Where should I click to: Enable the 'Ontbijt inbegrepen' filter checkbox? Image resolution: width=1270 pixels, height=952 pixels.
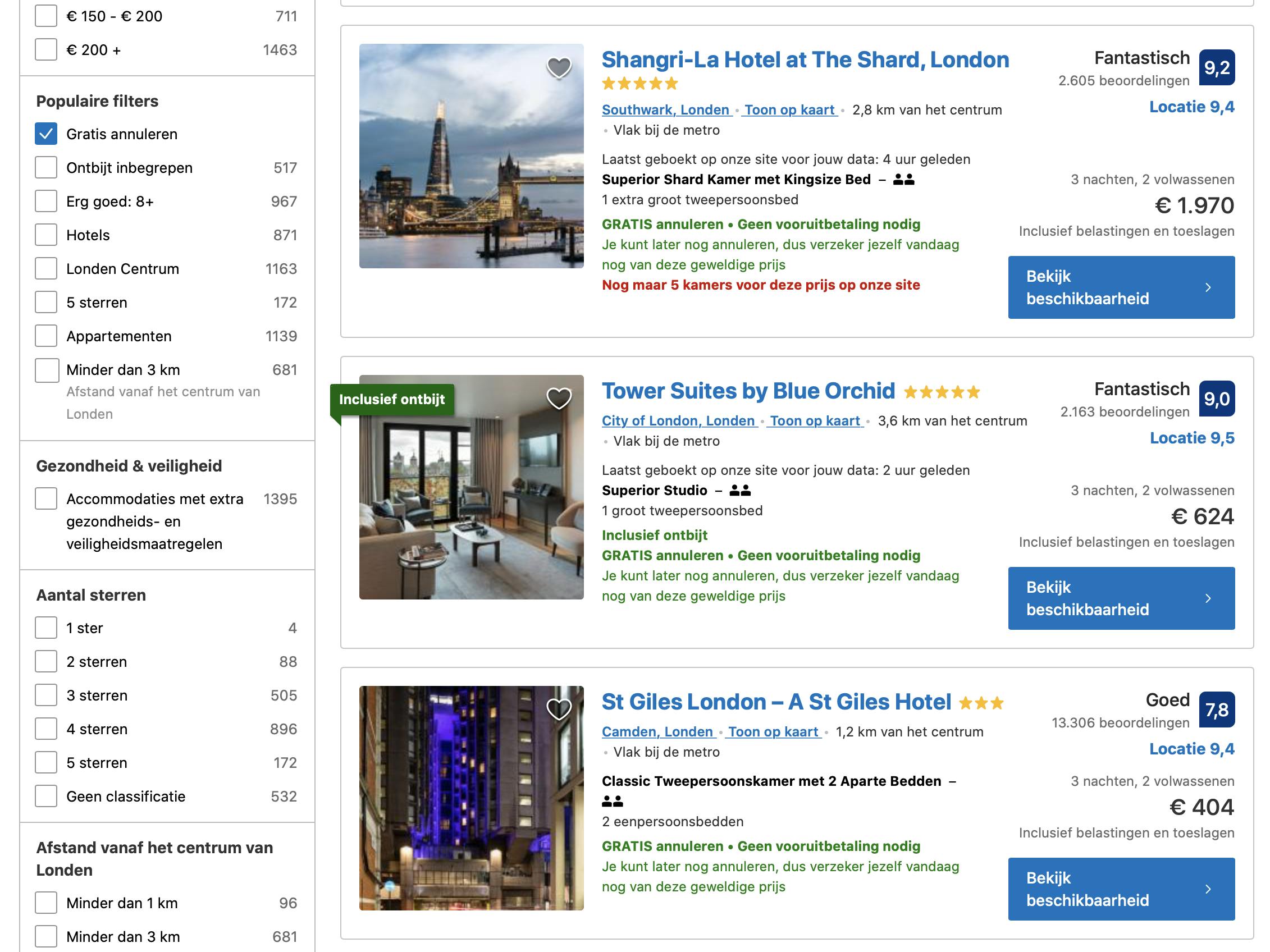[x=46, y=168]
